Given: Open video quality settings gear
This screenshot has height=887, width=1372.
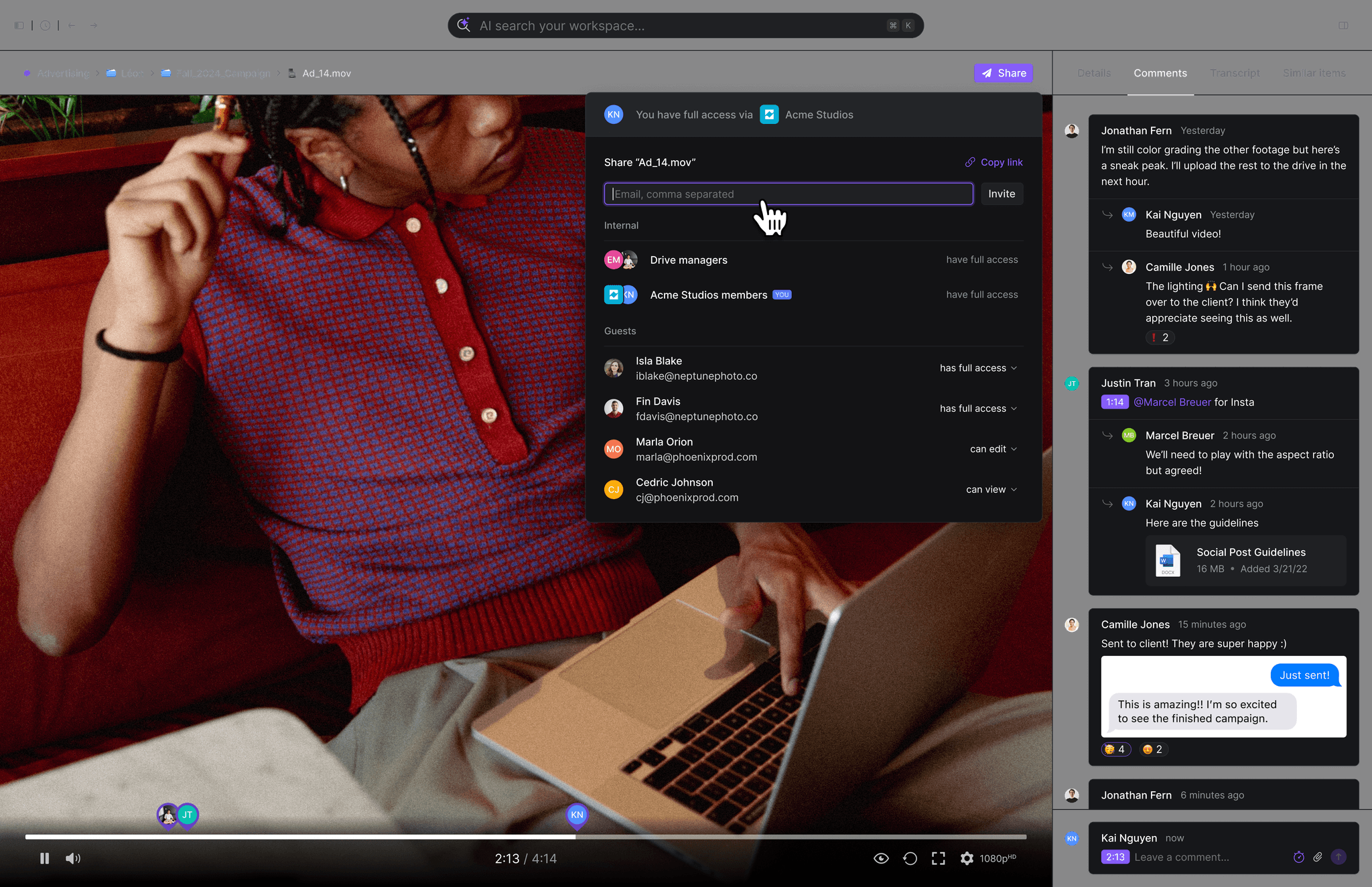Looking at the screenshot, I should point(967,858).
